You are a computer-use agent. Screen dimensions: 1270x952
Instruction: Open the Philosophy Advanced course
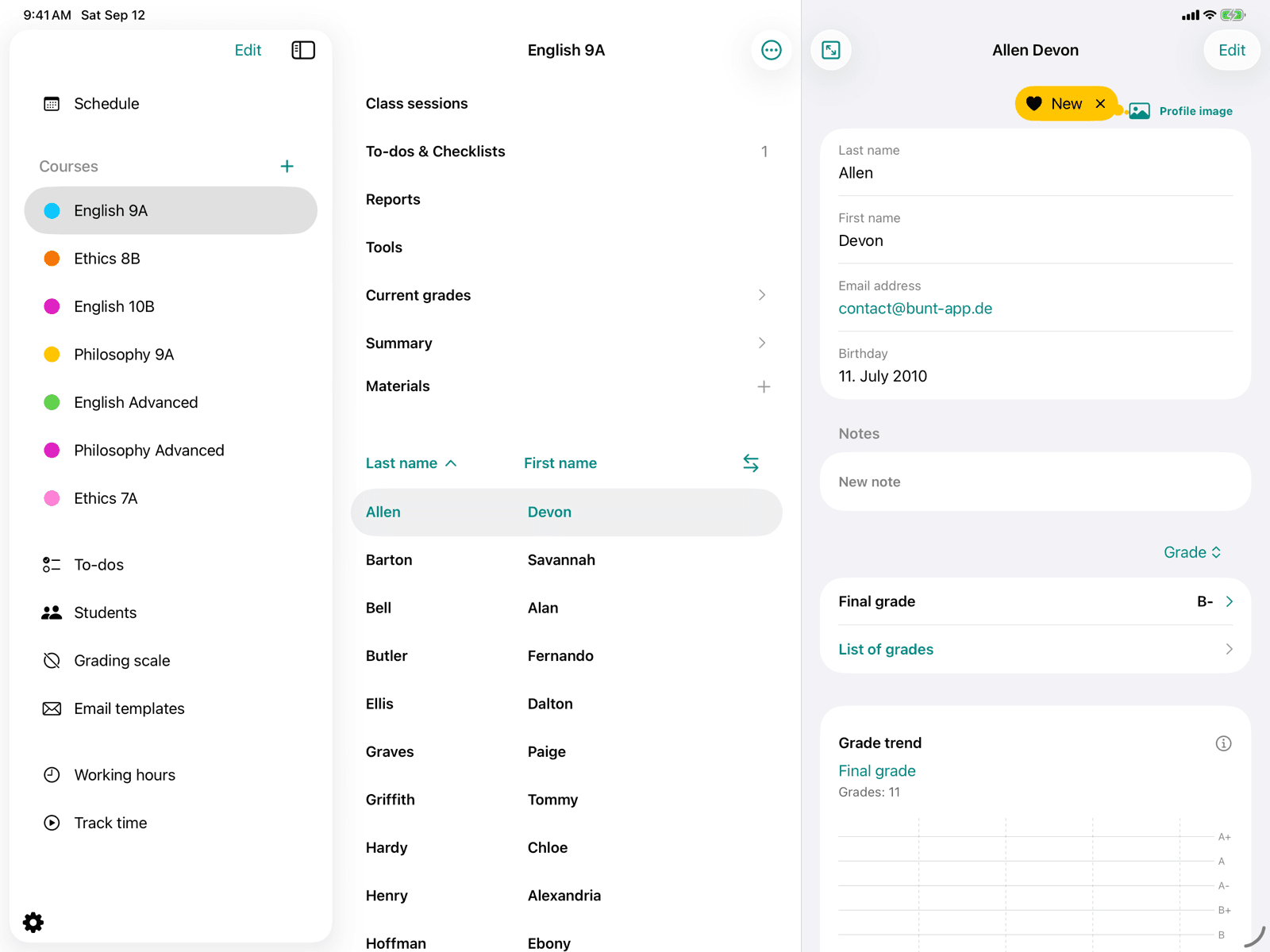tap(171, 451)
